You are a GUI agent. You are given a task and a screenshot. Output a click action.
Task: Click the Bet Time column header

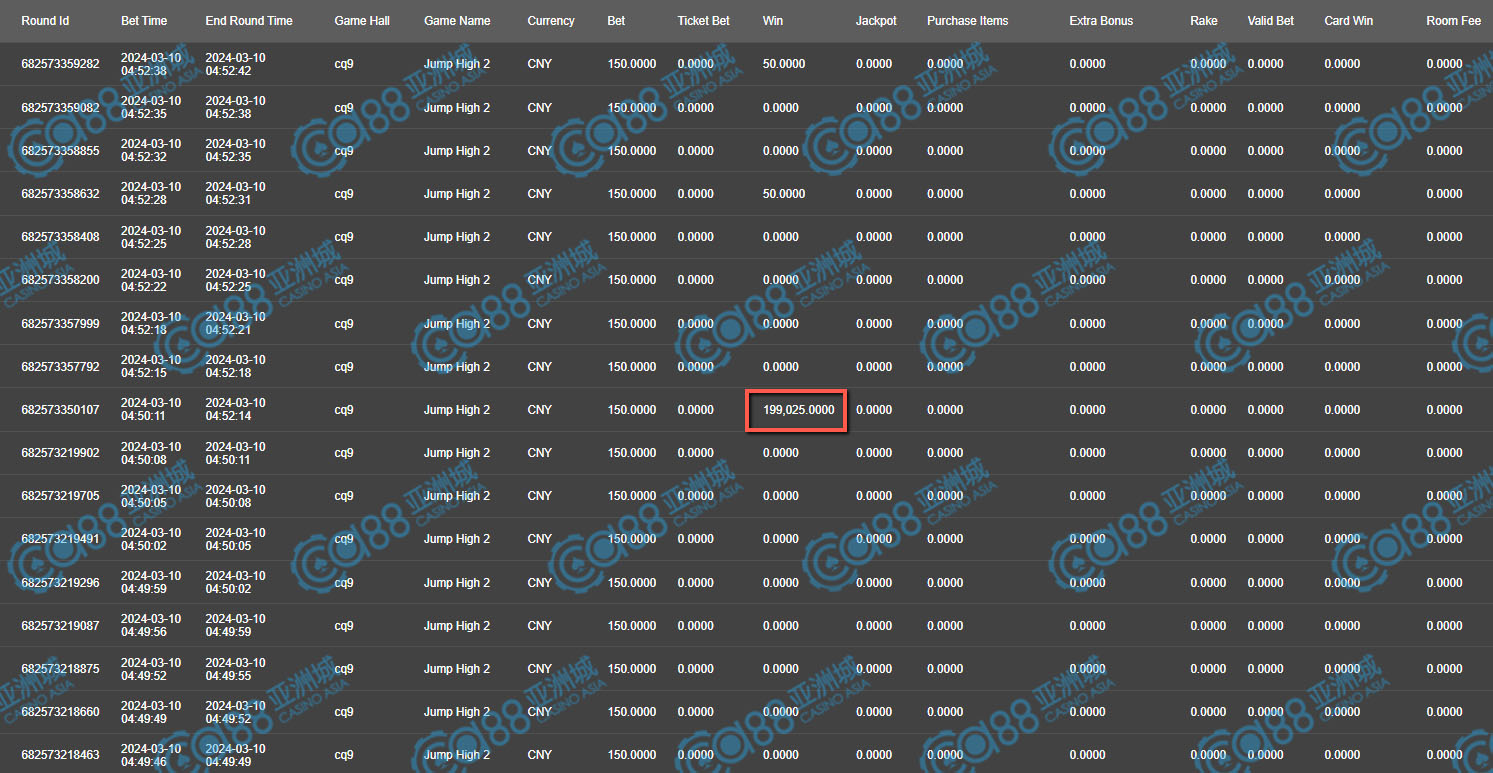click(144, 21)
